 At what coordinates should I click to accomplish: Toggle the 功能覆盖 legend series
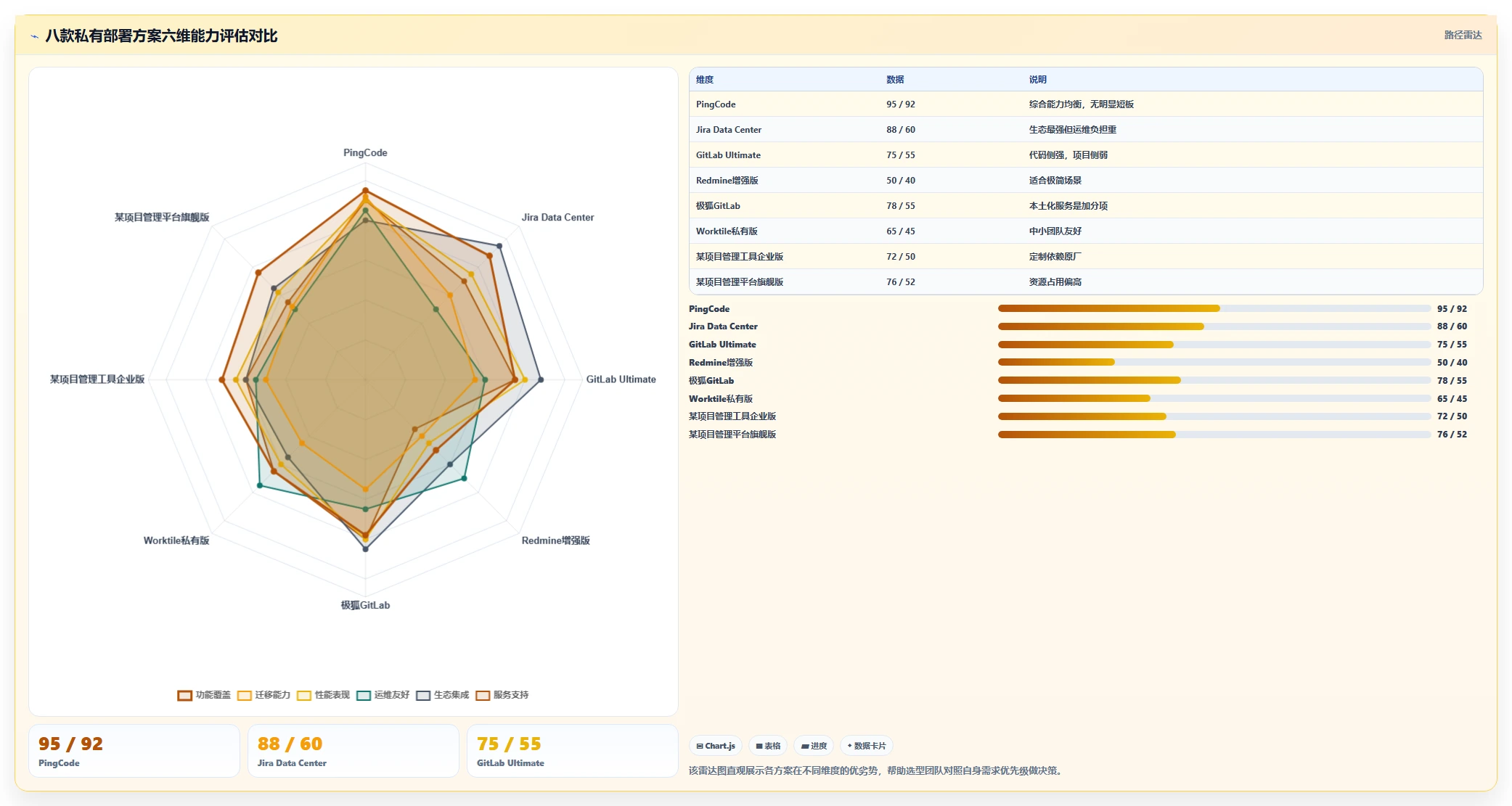tap(204, 695)
